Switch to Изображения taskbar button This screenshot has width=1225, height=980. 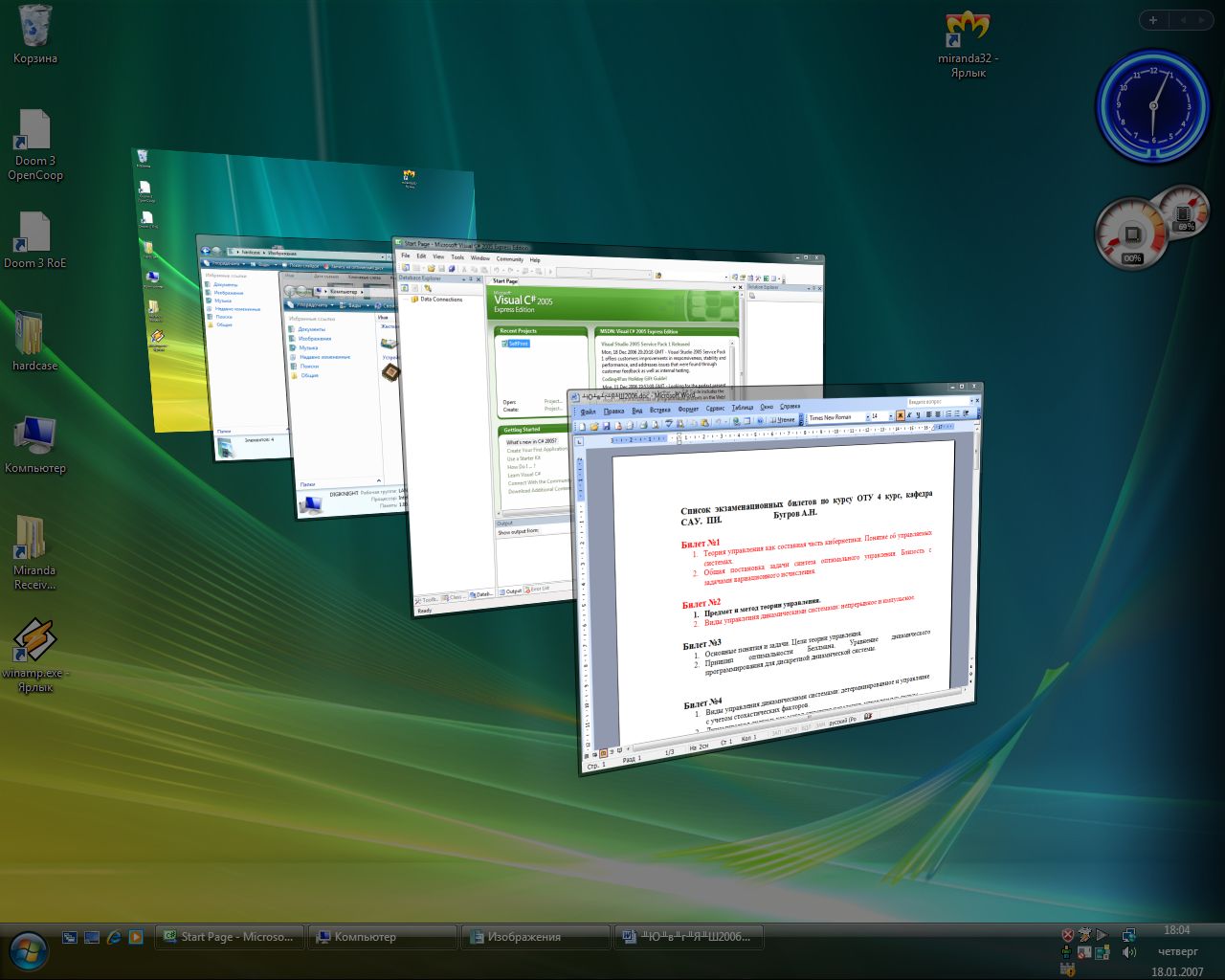[535, 937]
